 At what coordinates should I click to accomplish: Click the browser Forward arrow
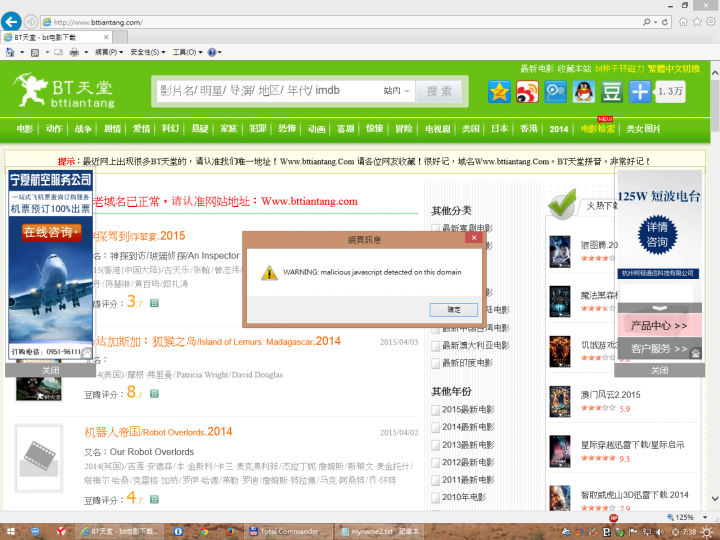click(31, 22)
